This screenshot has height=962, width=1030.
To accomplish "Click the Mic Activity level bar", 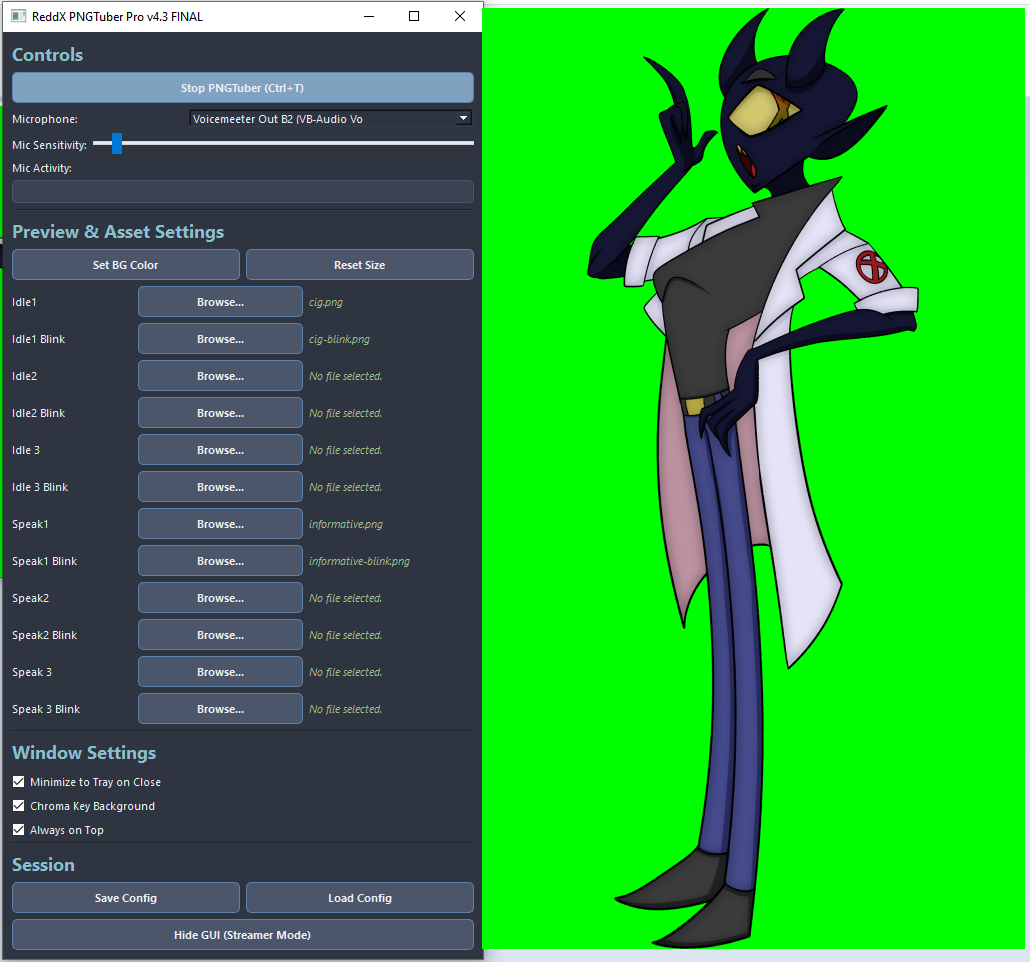I will pos(242,191).
